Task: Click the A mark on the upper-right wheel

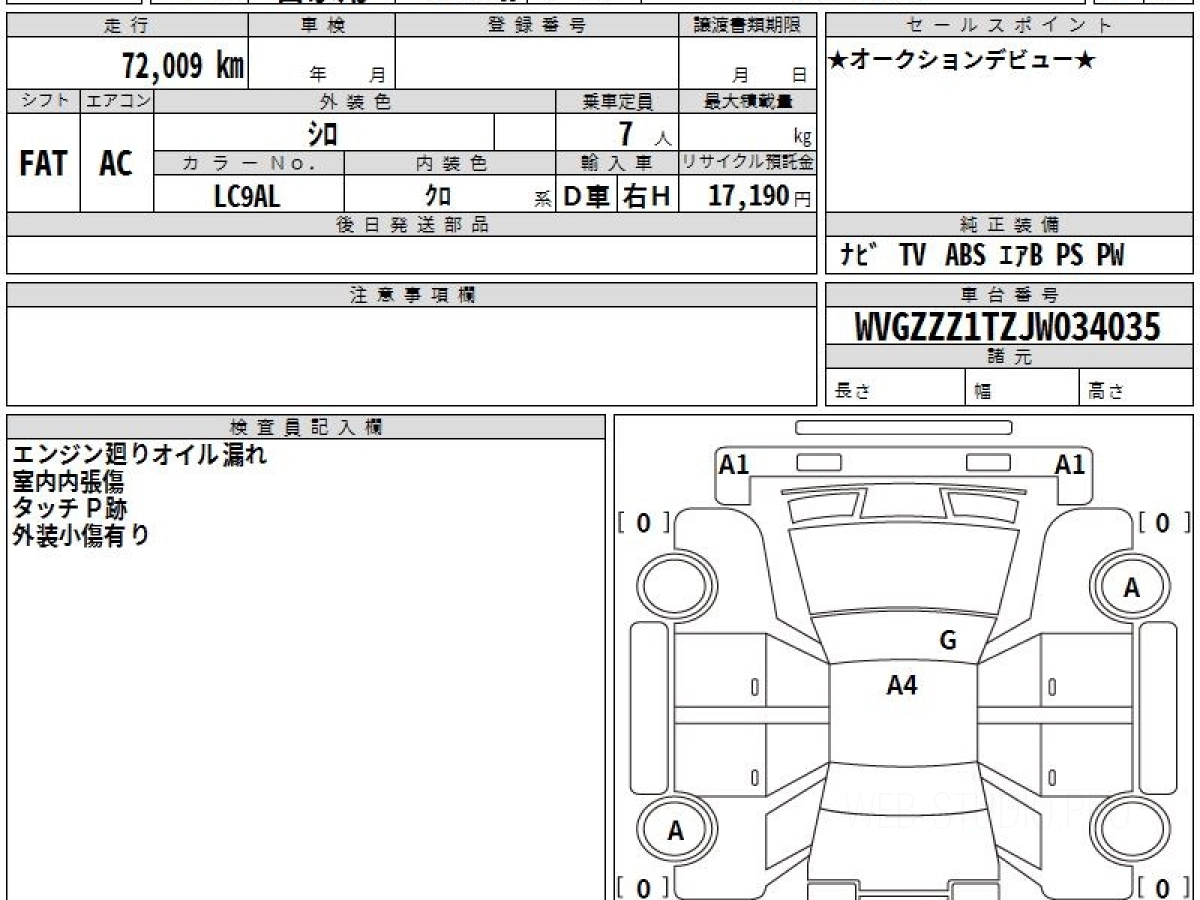Action: 1131,589
